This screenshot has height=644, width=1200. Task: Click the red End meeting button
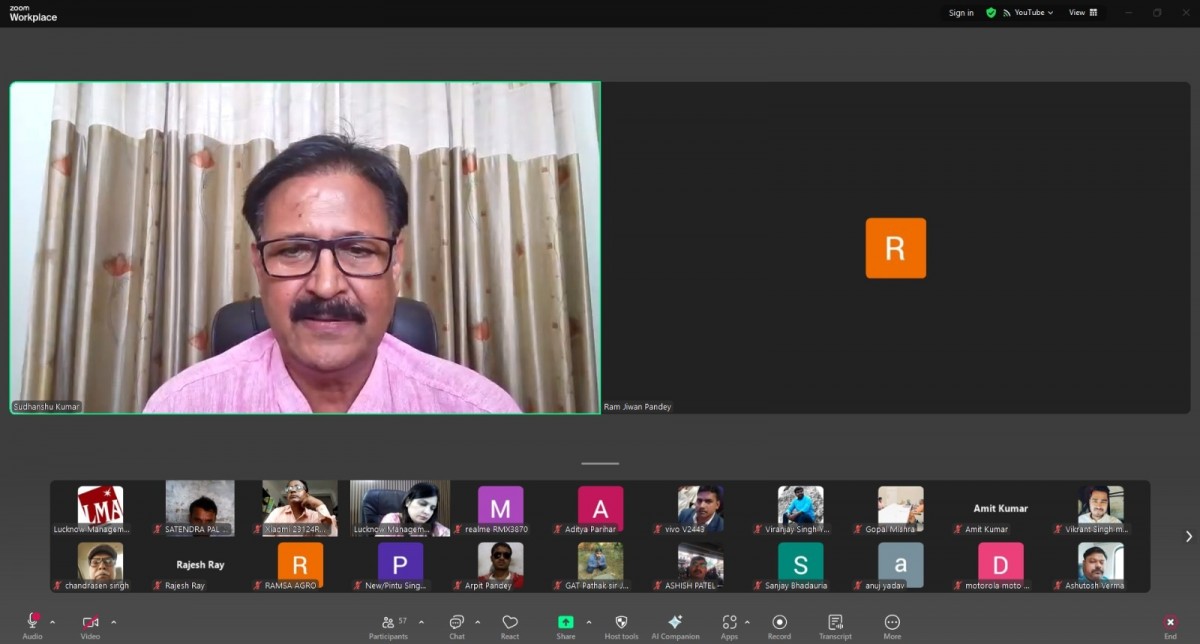[1170, 624]
